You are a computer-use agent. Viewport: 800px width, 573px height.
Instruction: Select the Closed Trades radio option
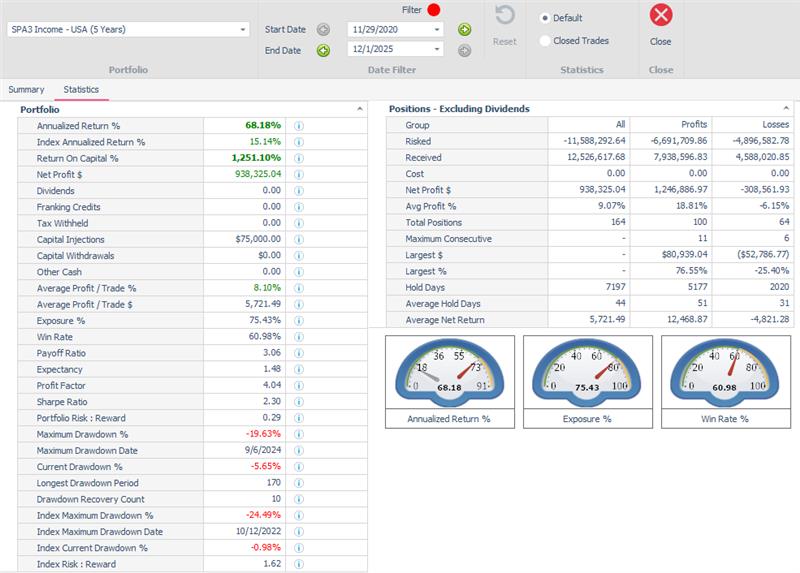[545, 40]
